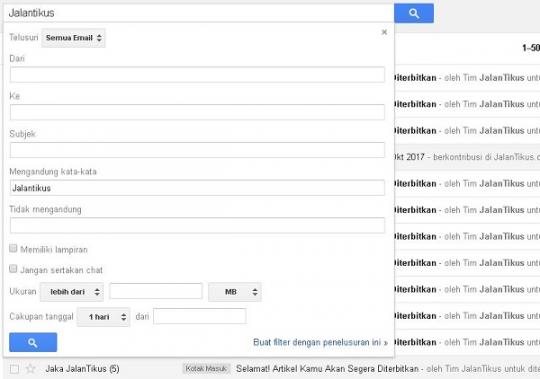Click inside the Subjek field
Screen dimensions: 540x379
197,150
